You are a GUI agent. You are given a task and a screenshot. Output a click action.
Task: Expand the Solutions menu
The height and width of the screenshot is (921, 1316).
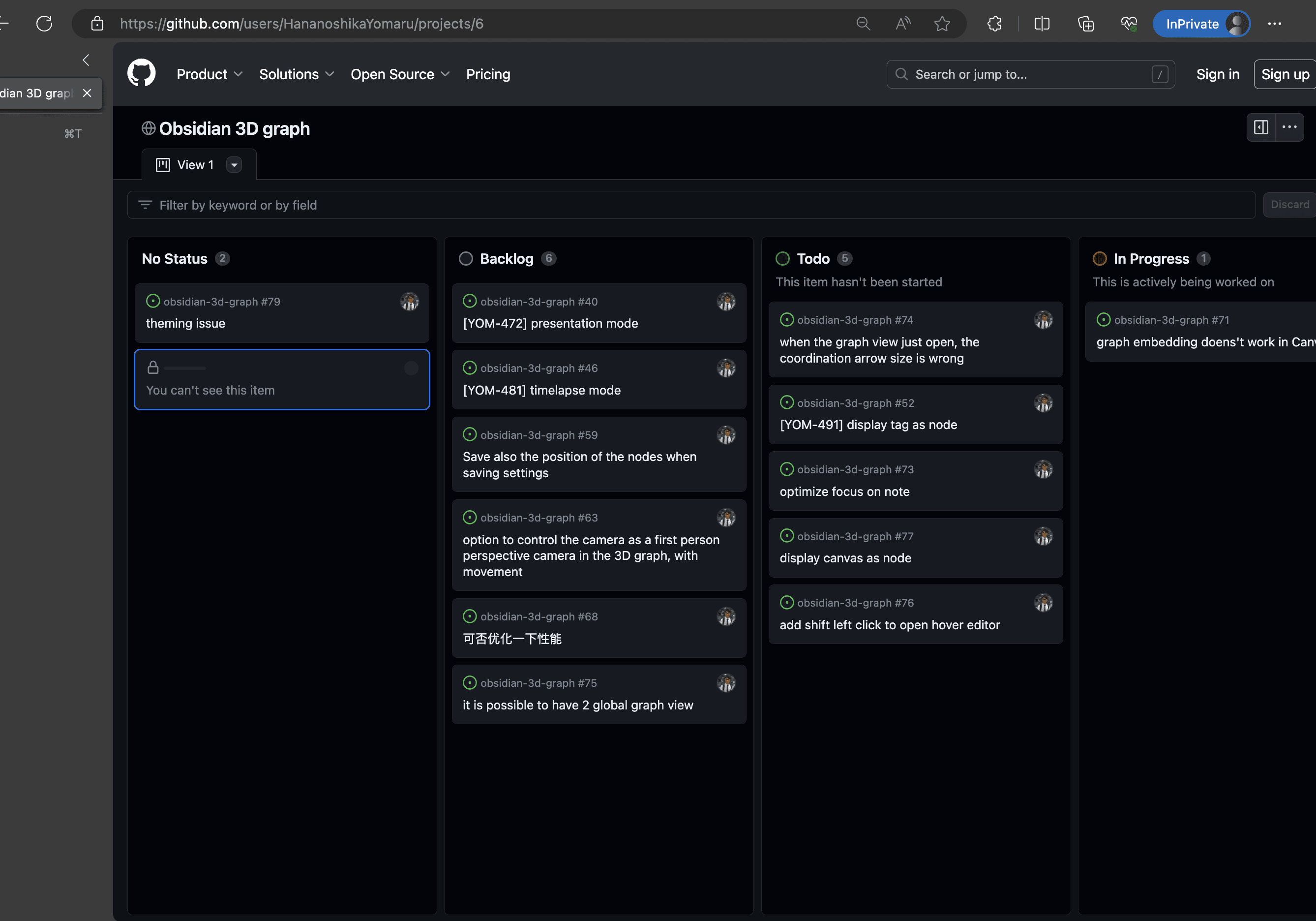297,74
